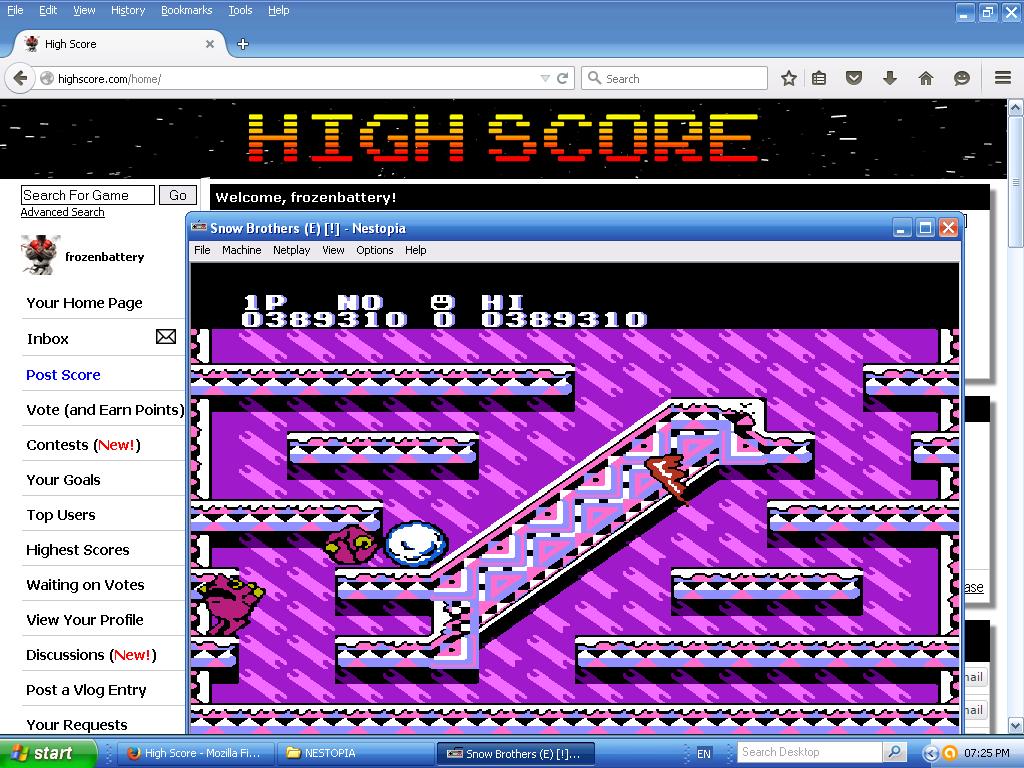1024x768 pixels.
Task: Open Post a Vlog Entry link
Action: (86, 690)
